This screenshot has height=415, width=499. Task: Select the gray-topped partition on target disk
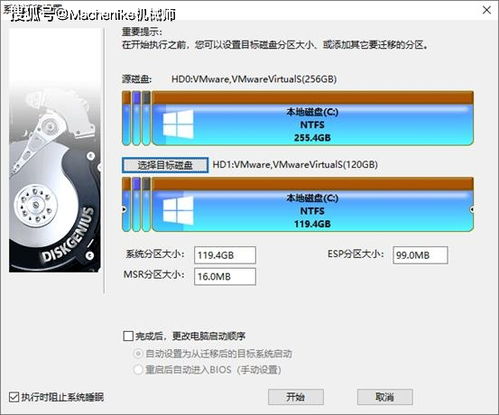[x=146, y=204]
